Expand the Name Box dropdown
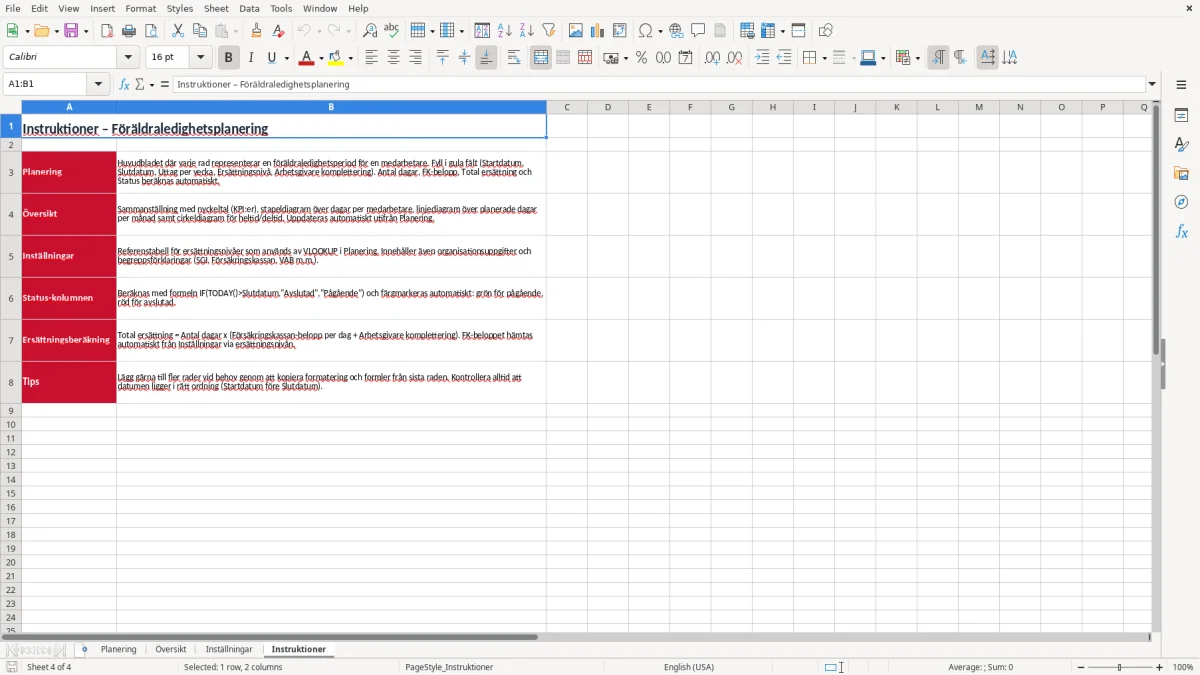This screenshot has width=1200, height=675. pos(98,85)
